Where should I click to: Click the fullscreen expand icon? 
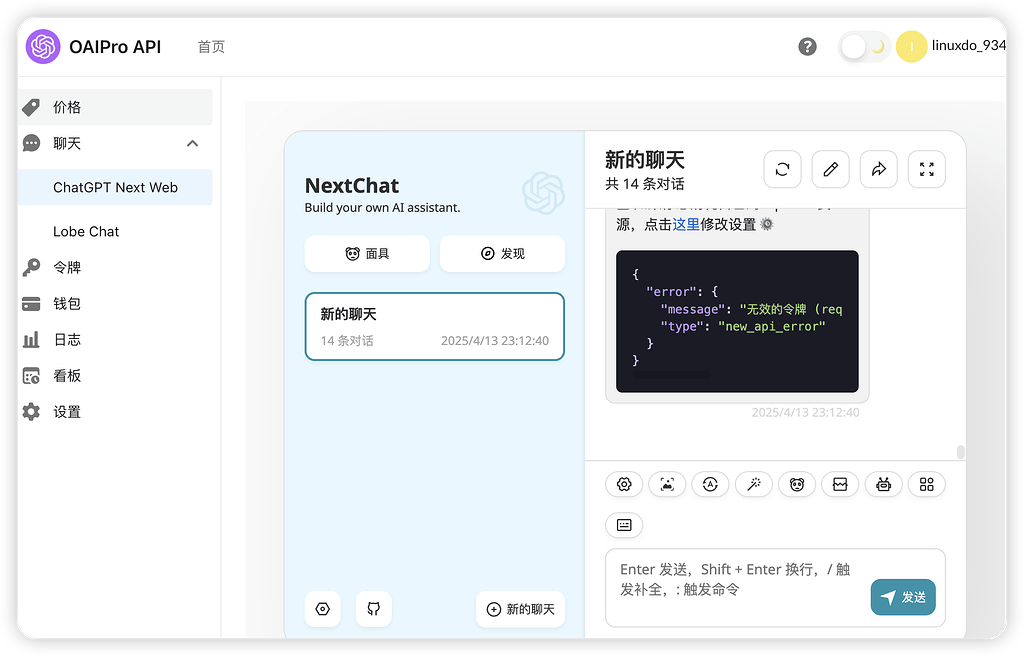(x=927, y=169)
